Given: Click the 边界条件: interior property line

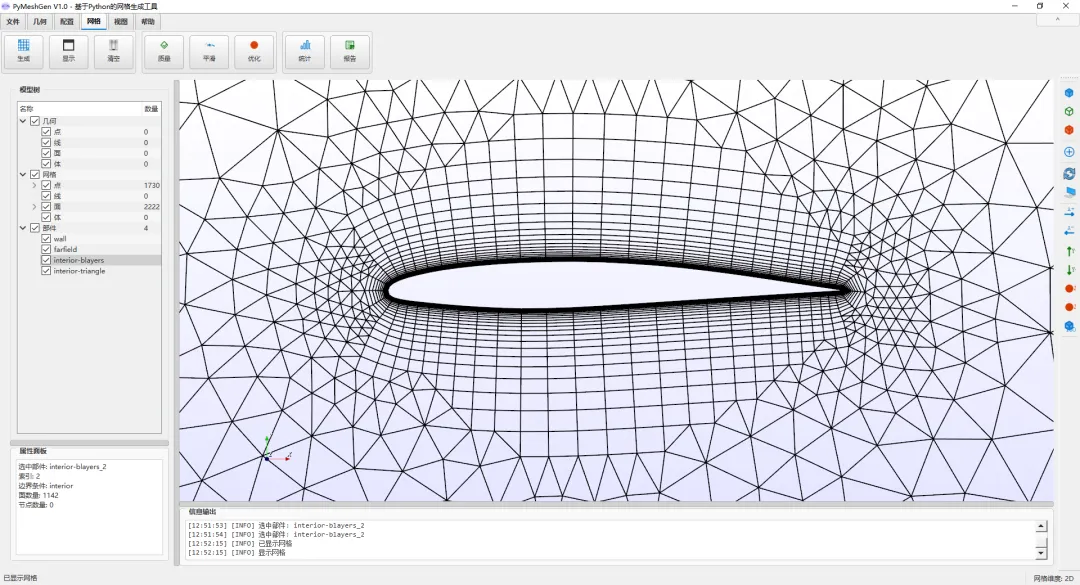Looking at the screenshot, I should tap(45, 486).
